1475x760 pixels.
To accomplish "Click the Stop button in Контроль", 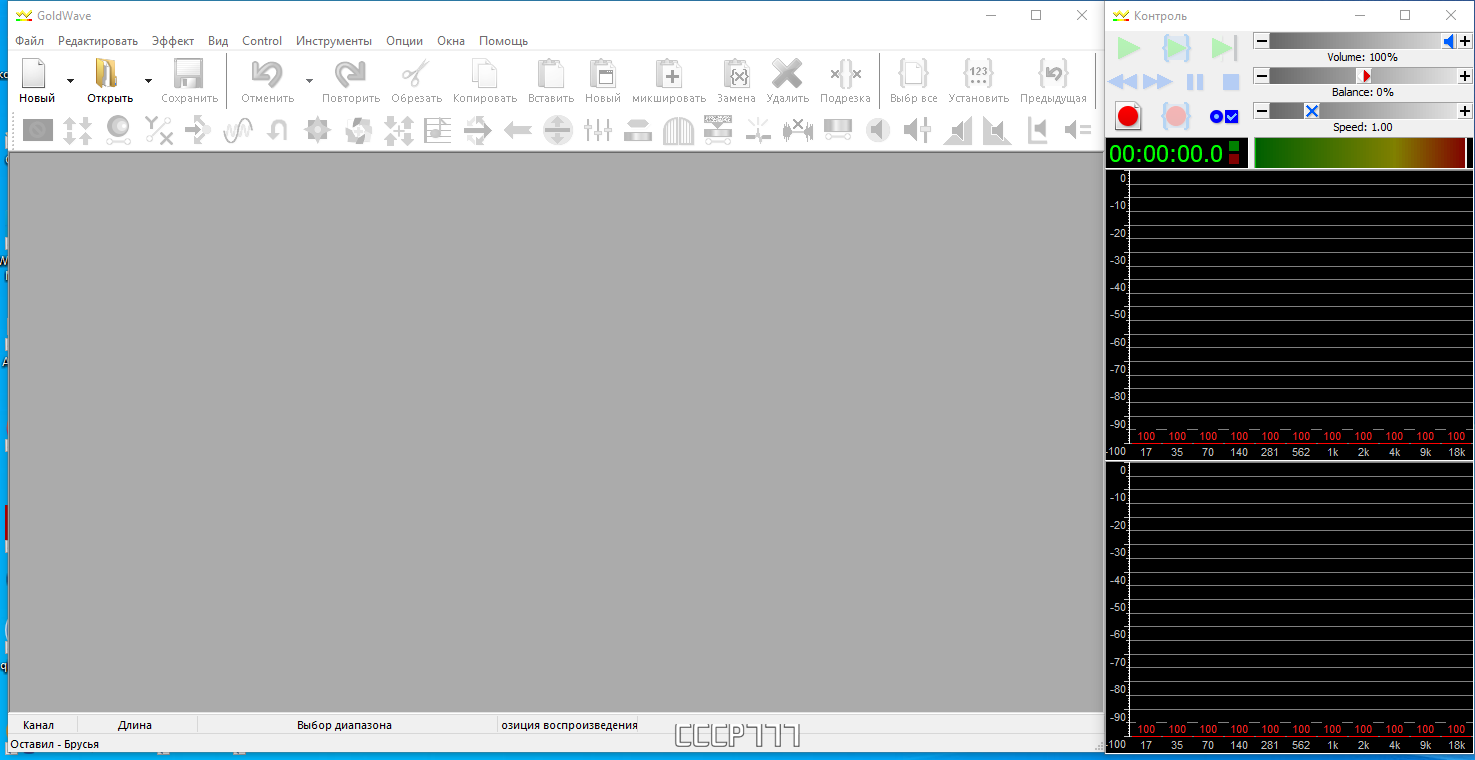I will [1231, 82].
